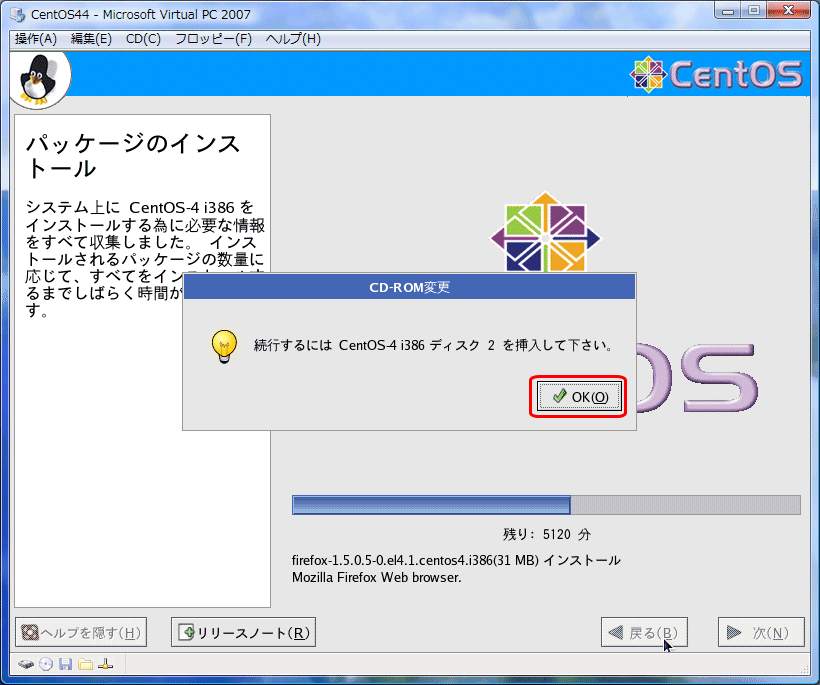Viewport: 820px width, 685px height.
Task: Close the Virtual PC window
Action: [789, 10]
